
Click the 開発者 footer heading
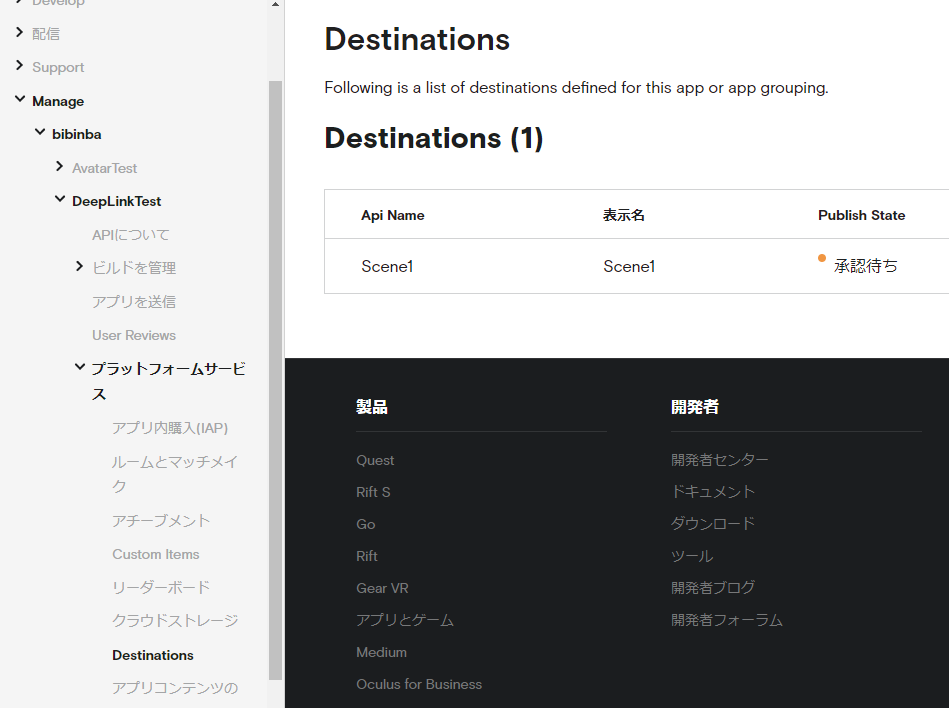(x=695, y=407)
